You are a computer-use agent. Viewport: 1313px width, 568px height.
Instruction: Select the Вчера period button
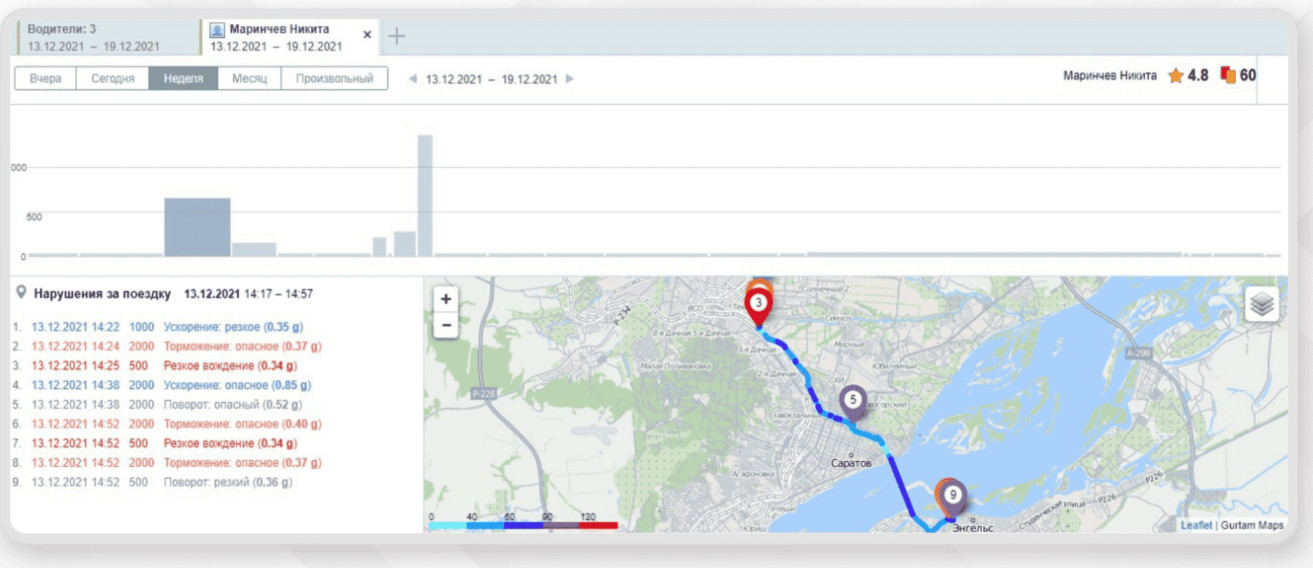pos(46,79)
